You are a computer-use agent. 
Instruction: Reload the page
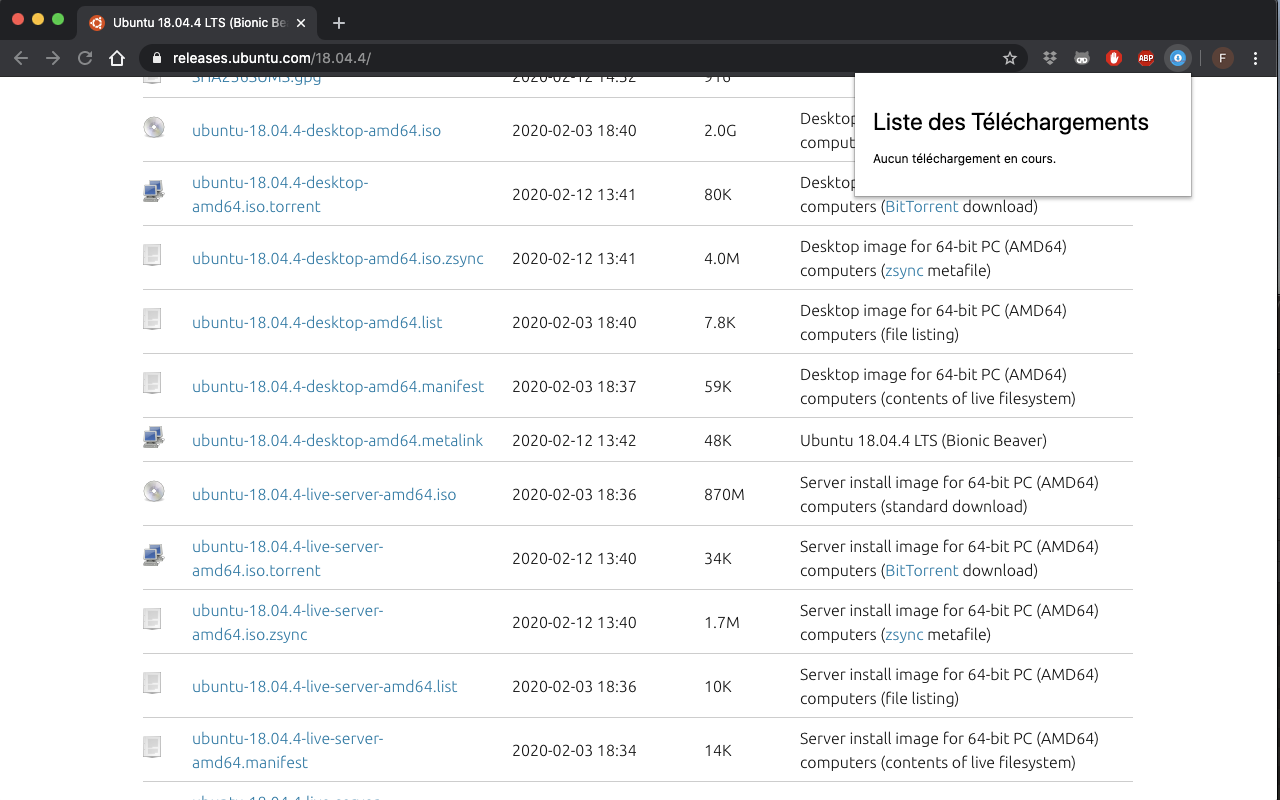[x=85, y=58]
